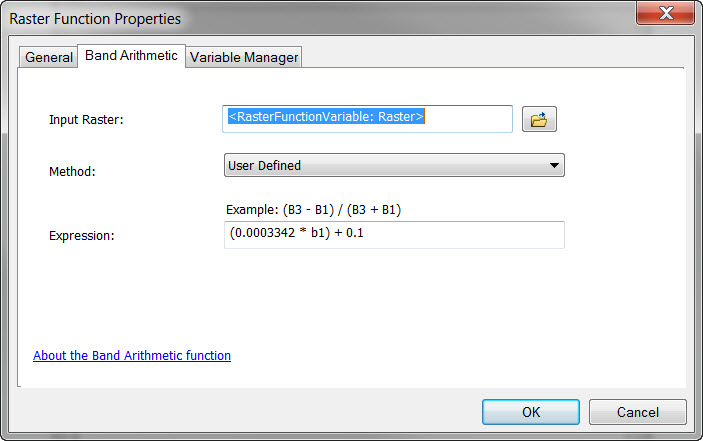
Task: Click the Input Raster label
Action: pos(86,120)
